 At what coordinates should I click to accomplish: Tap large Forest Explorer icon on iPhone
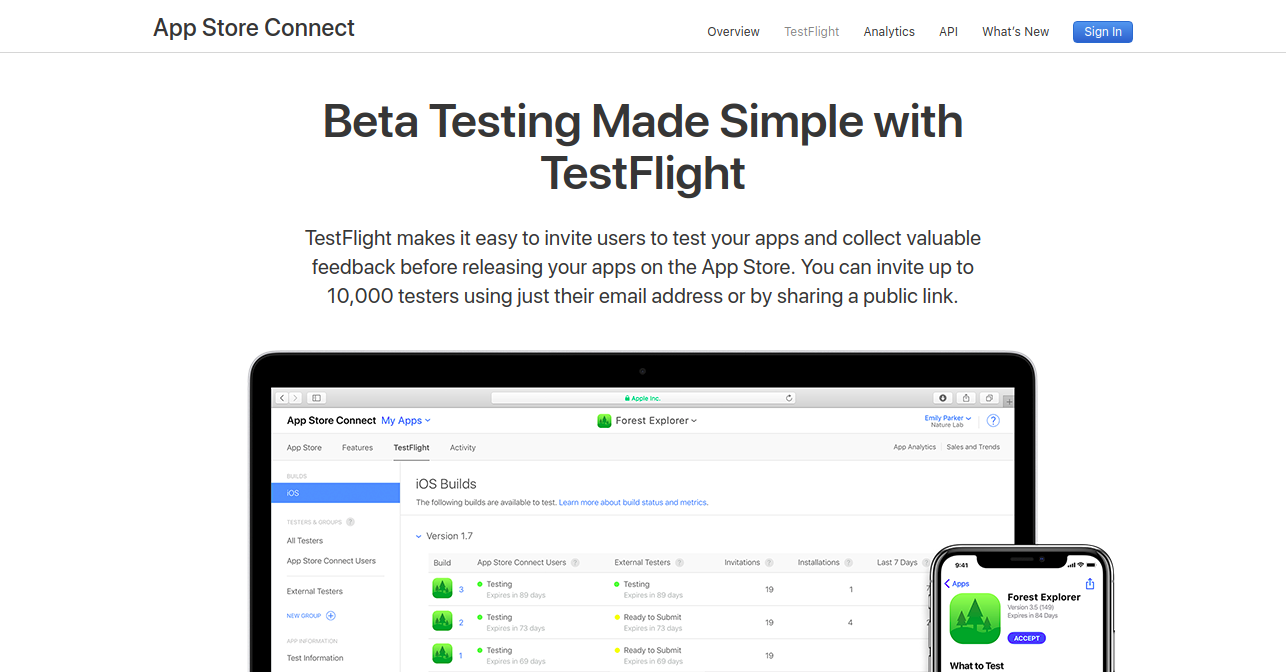point(975,619)
